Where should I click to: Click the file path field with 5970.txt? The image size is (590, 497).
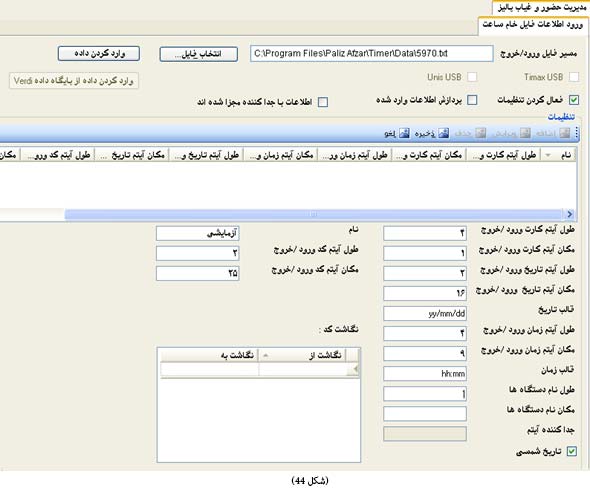click(371, 53)
